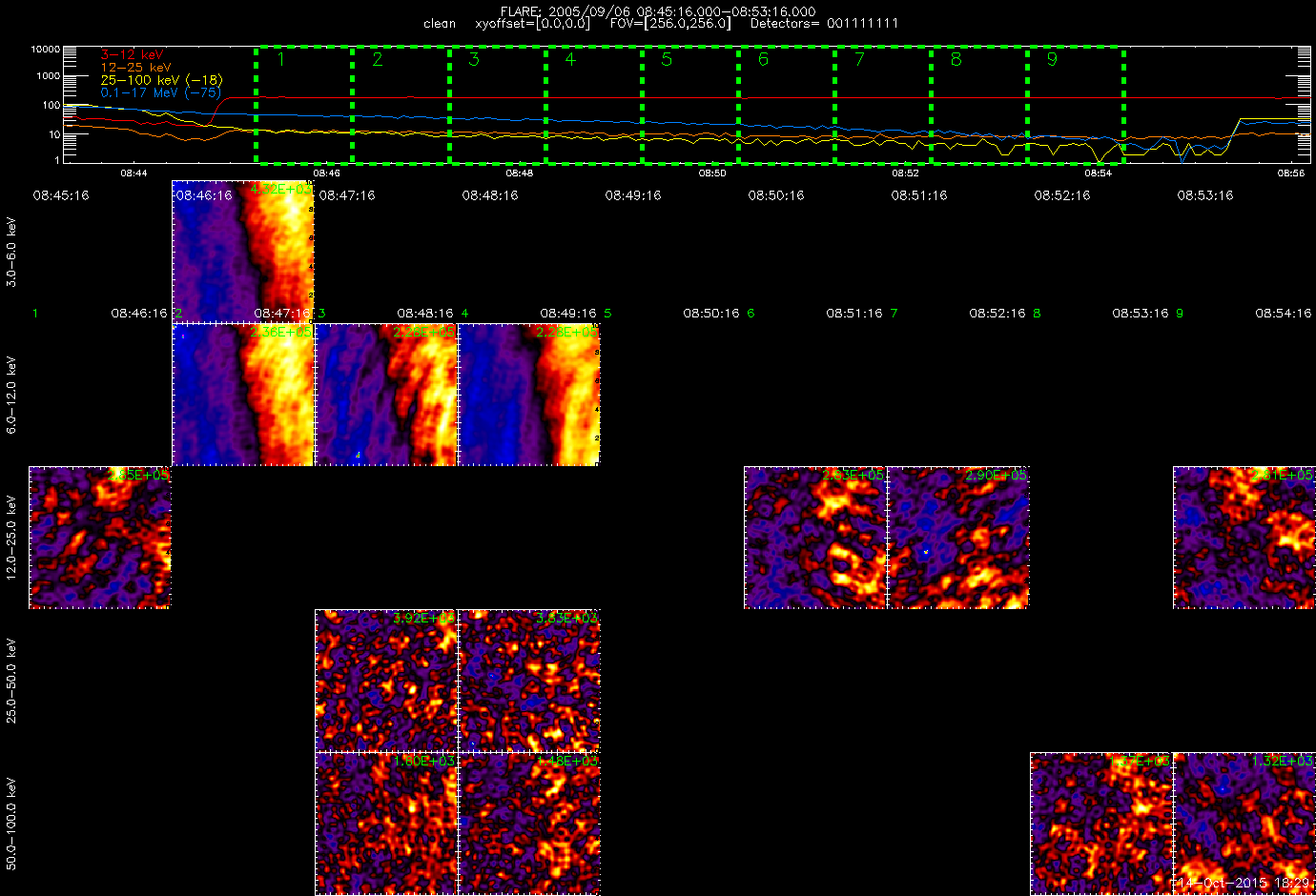Click the '08:54:16' end time label
1316x896 pixels.
pyautogui.click(x=1283, y=313)
